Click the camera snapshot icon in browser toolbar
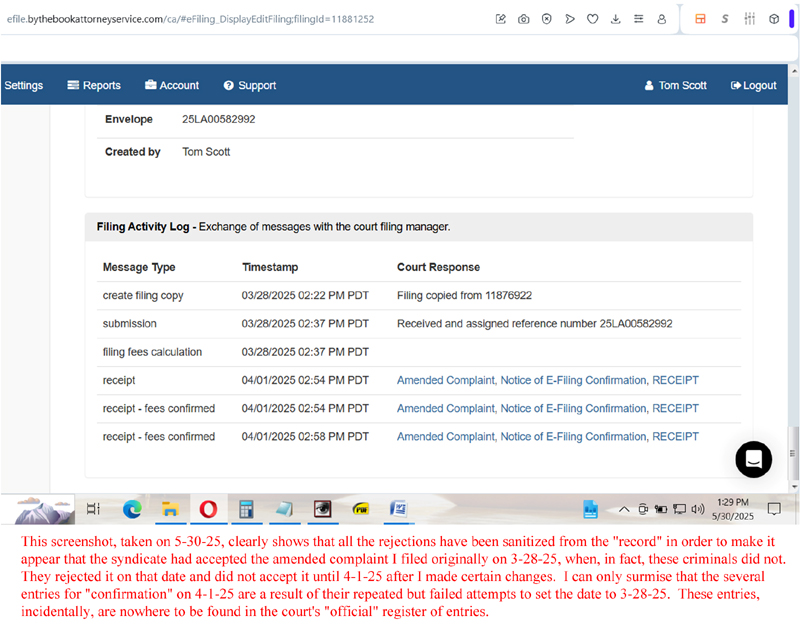Screen dimensions: 800x630 pyautogui.click(x=524, y=19)
